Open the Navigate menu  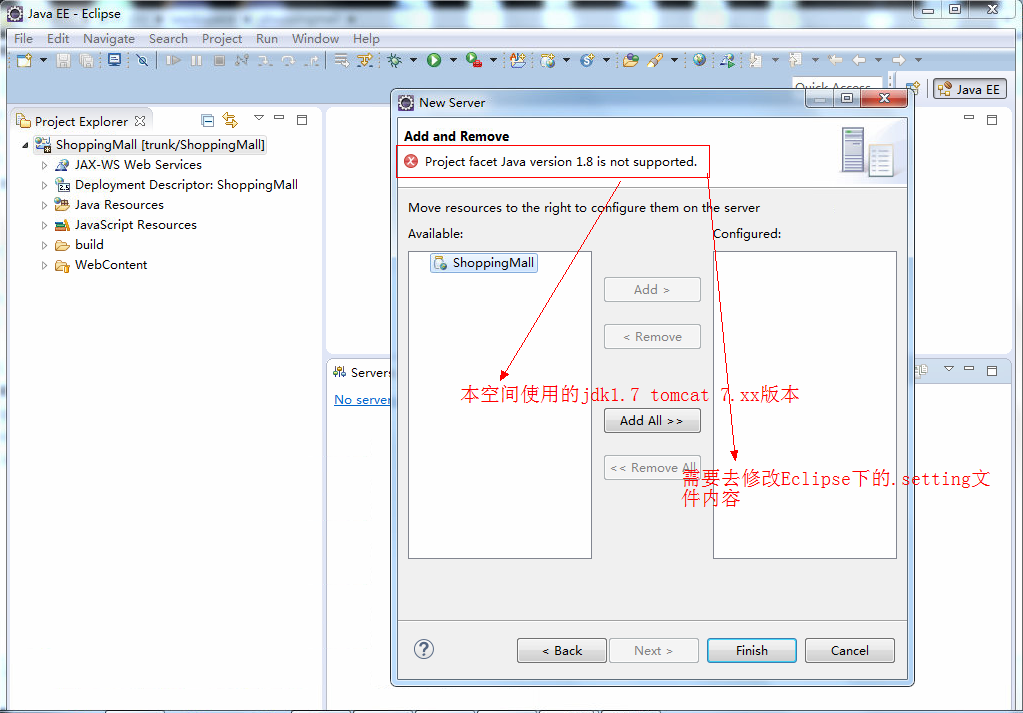[x=109, y=38]
